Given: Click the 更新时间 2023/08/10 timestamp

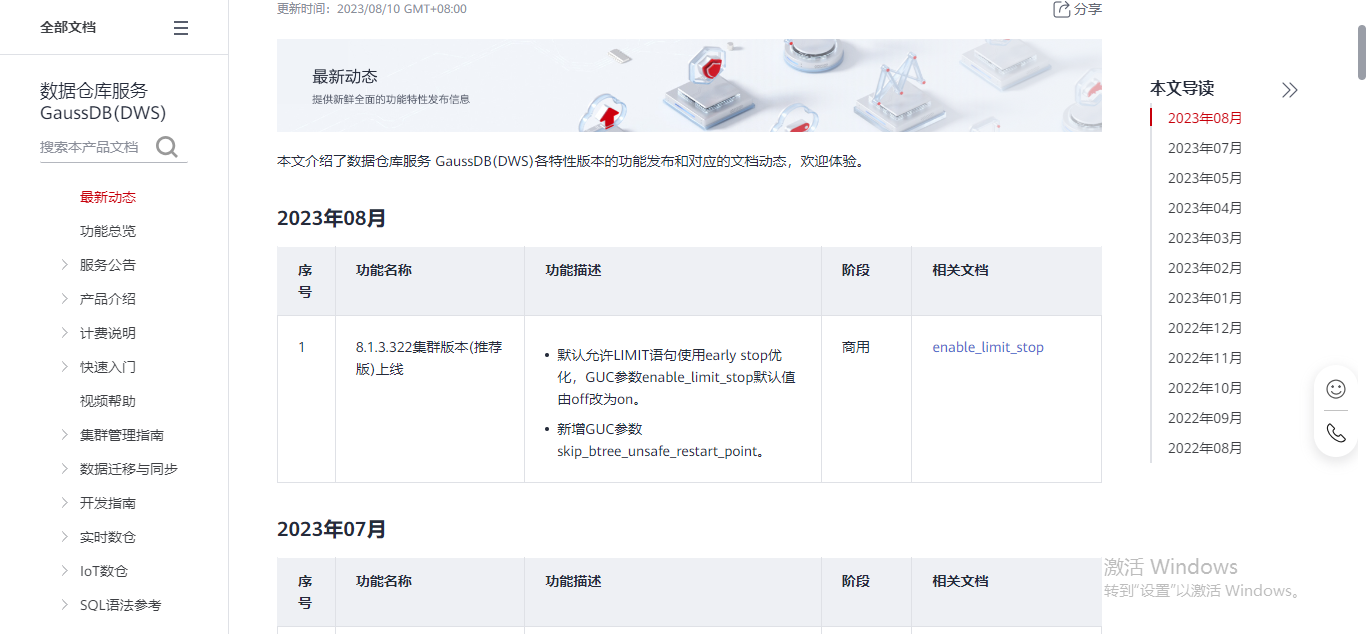Looking at the screenshot, I should [372, 9].
